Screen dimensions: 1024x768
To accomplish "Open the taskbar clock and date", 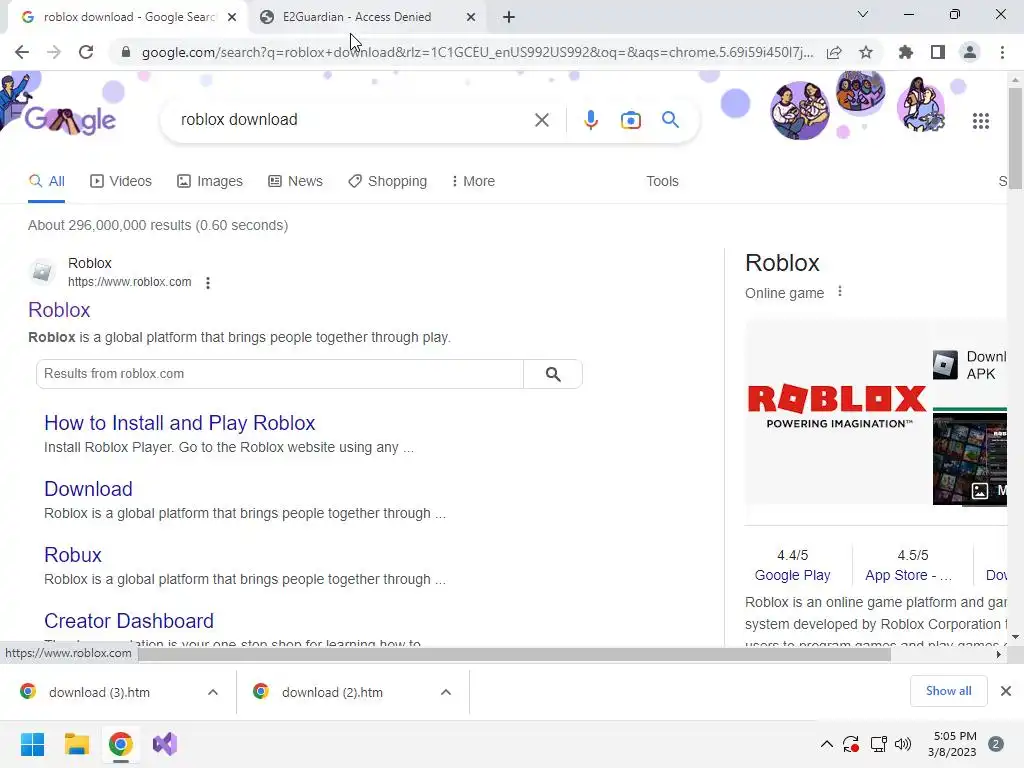I will pyautogui.click(x=953, y=744).
